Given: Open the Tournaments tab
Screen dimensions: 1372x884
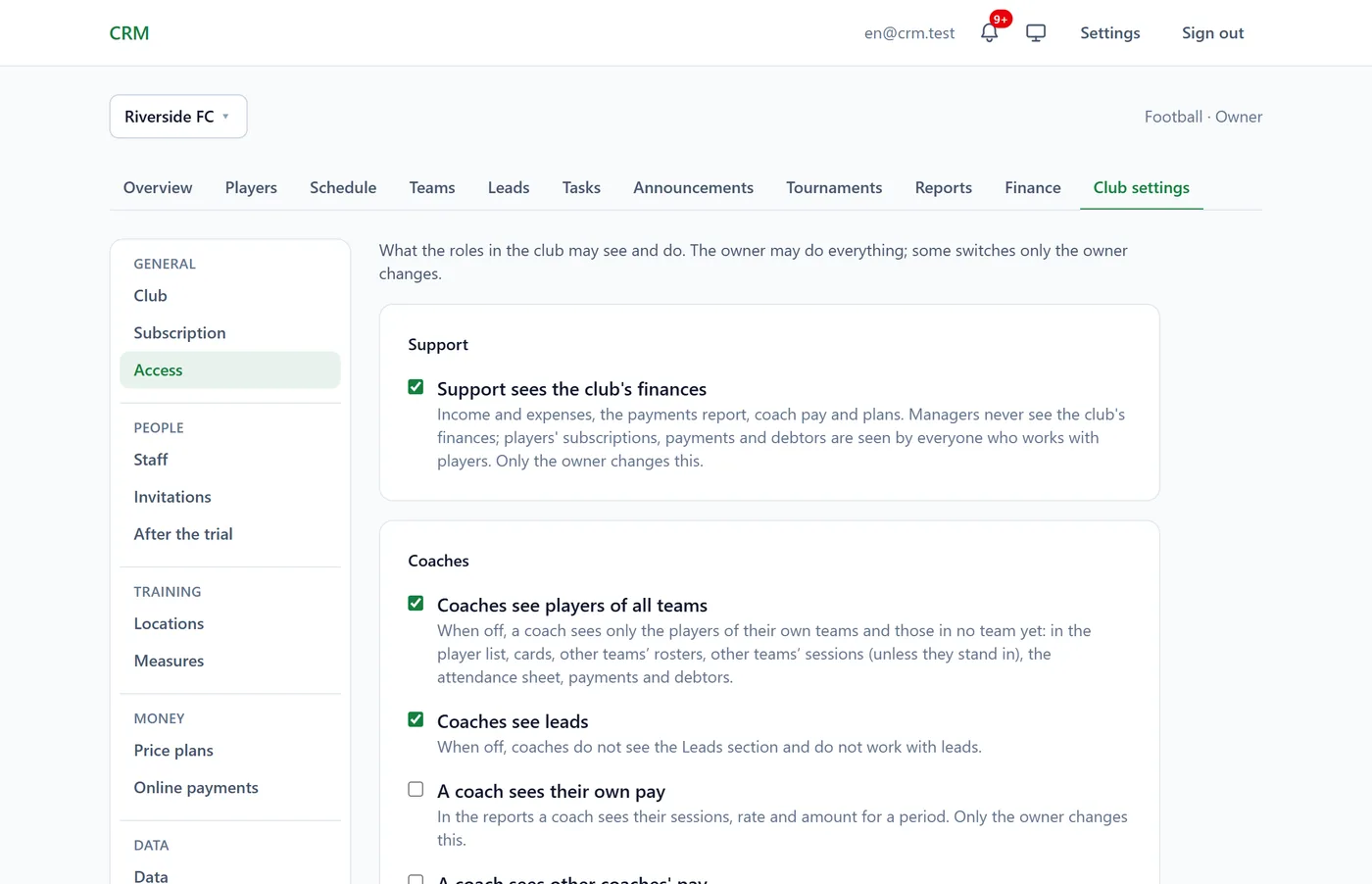Looking at the screenshot, I should tap(834, 187).
